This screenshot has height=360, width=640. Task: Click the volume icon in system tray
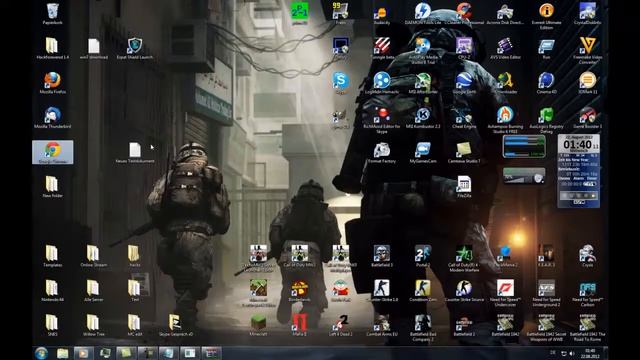point(572,353)
